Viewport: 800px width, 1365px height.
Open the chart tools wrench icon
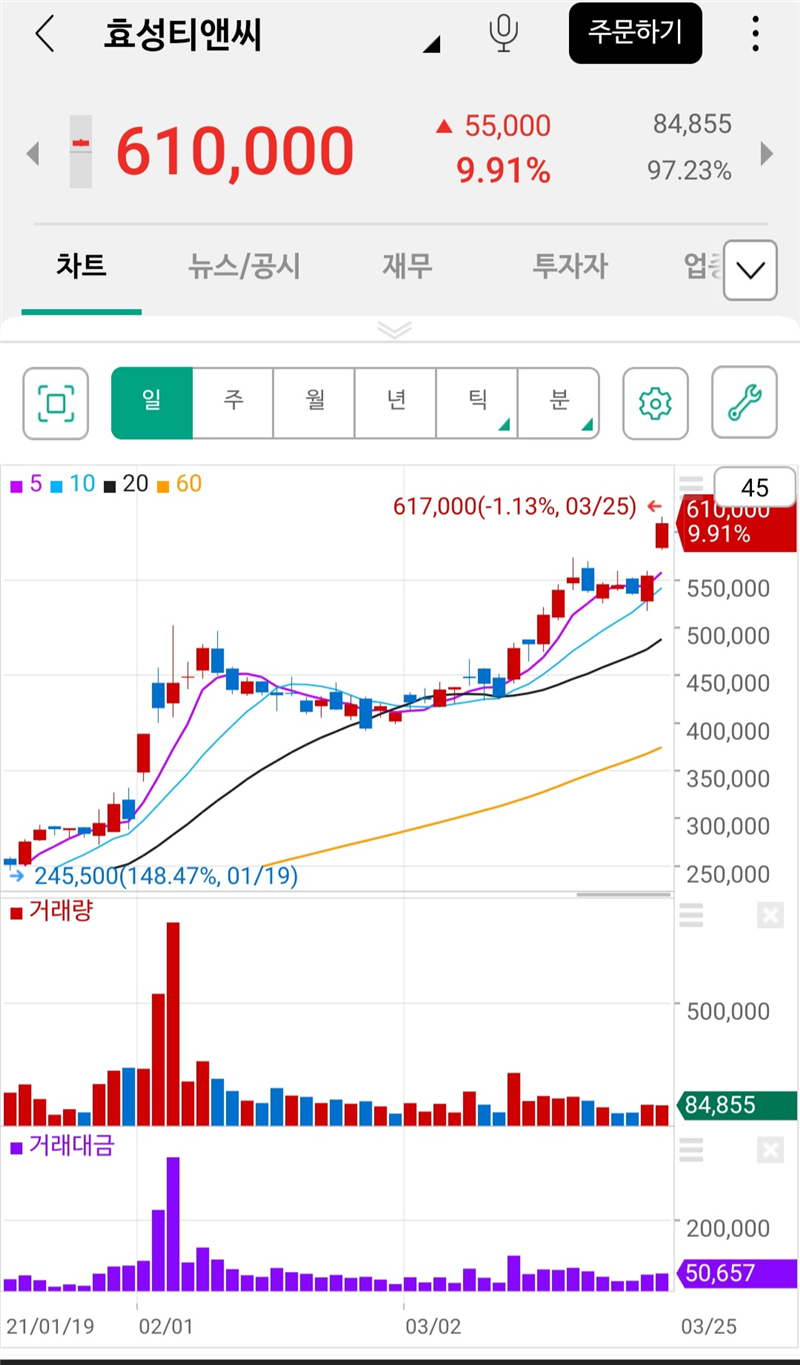click(x=744, y=403)
